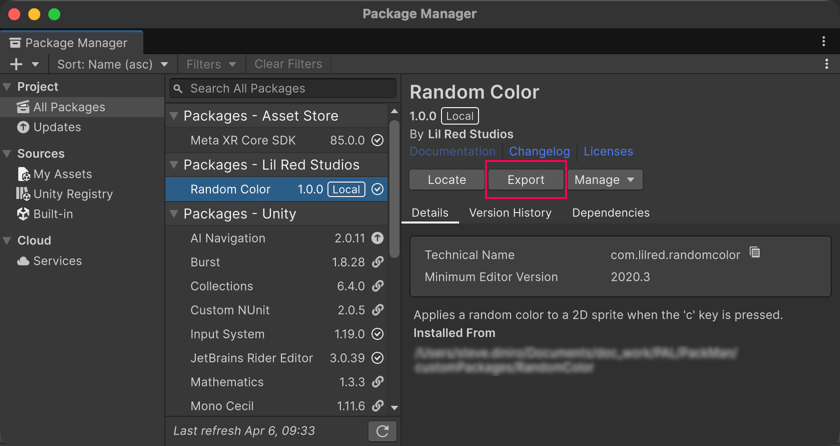Click the Mathematics dependency link icon

click(378, 382)
